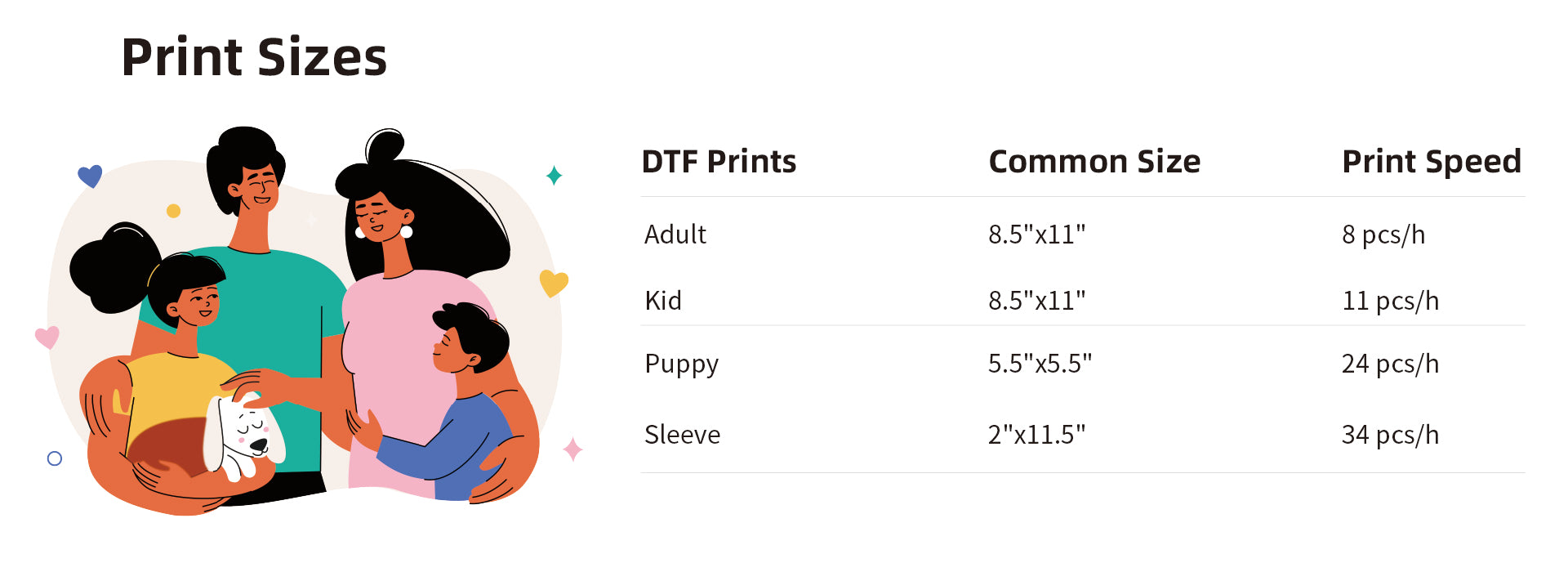Select the Kid row label
Viewport: 1568px width, 572px height.
[663, 301]
